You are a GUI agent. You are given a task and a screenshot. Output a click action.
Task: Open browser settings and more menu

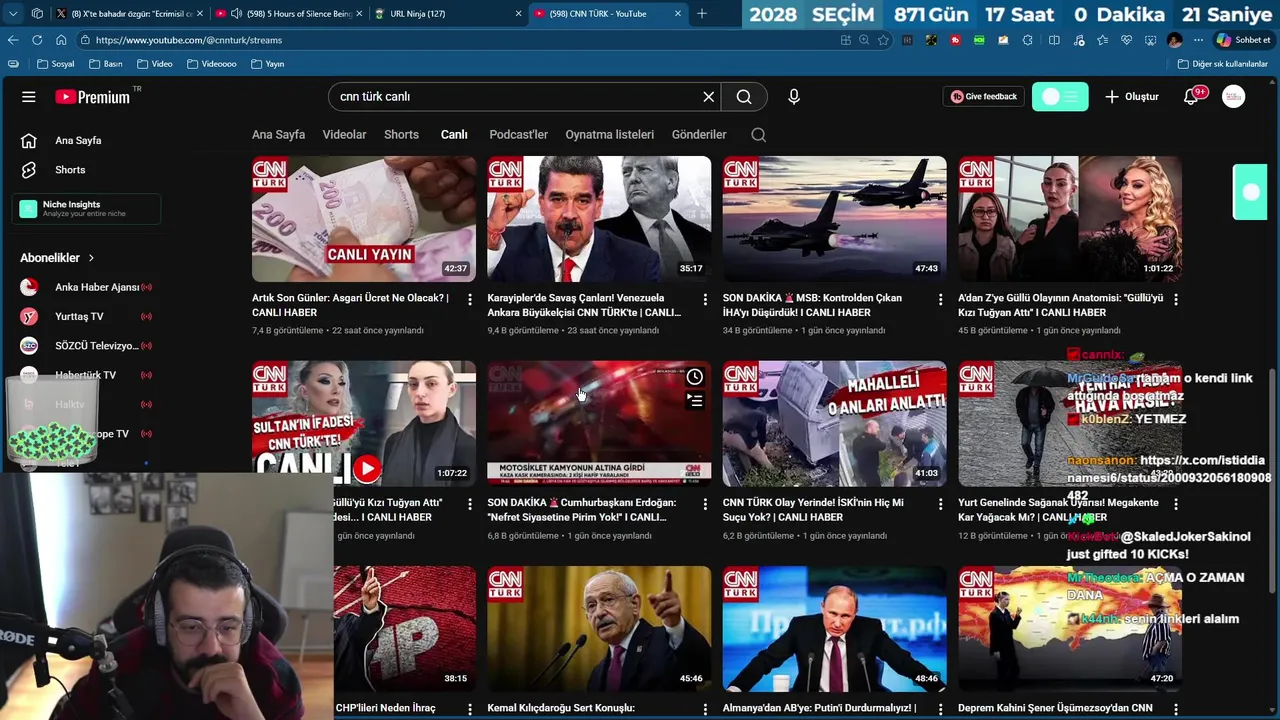pyautogui.click(x=1198, y=40)
